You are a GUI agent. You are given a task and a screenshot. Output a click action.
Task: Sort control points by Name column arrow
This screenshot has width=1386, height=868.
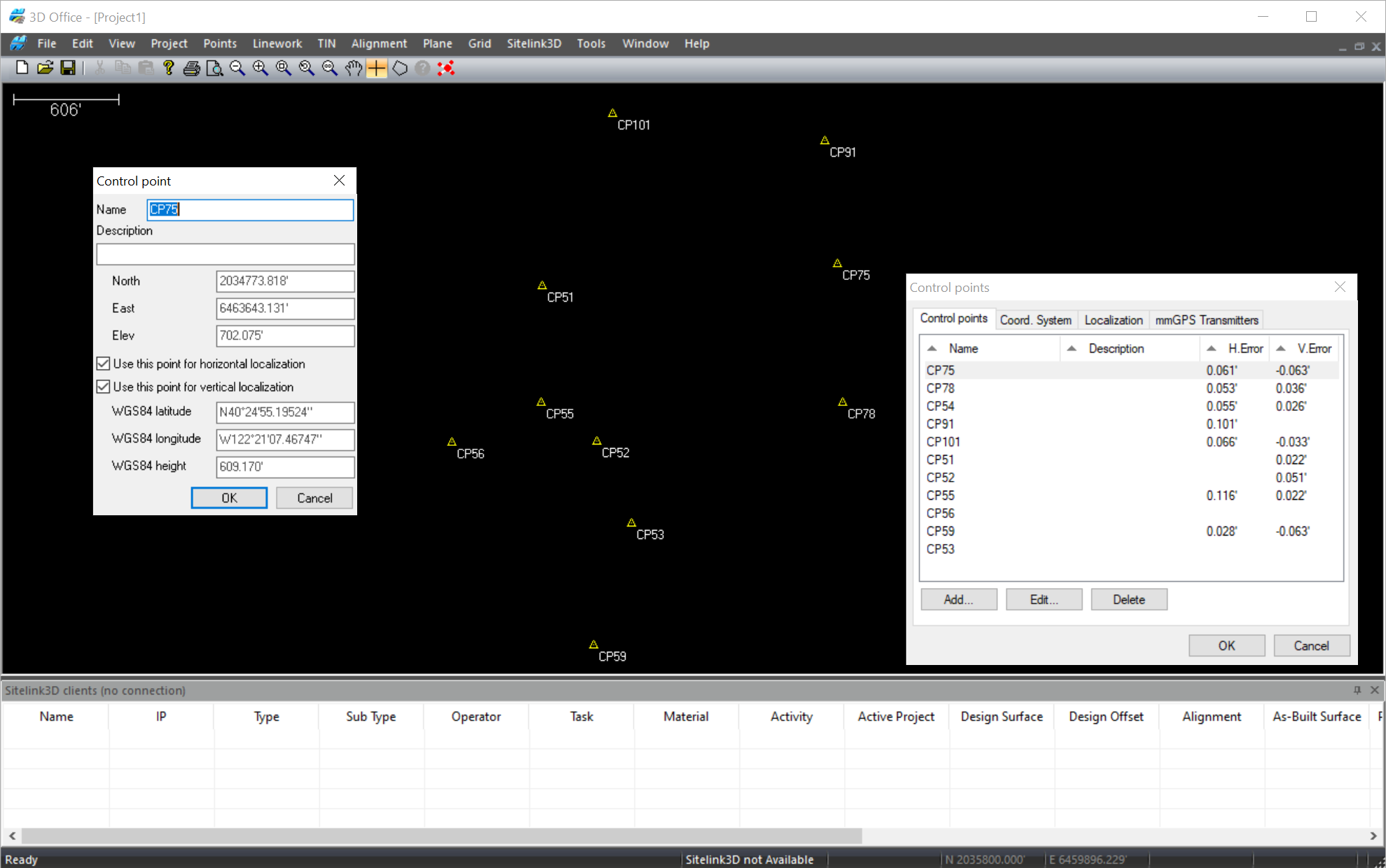[931, 348]
